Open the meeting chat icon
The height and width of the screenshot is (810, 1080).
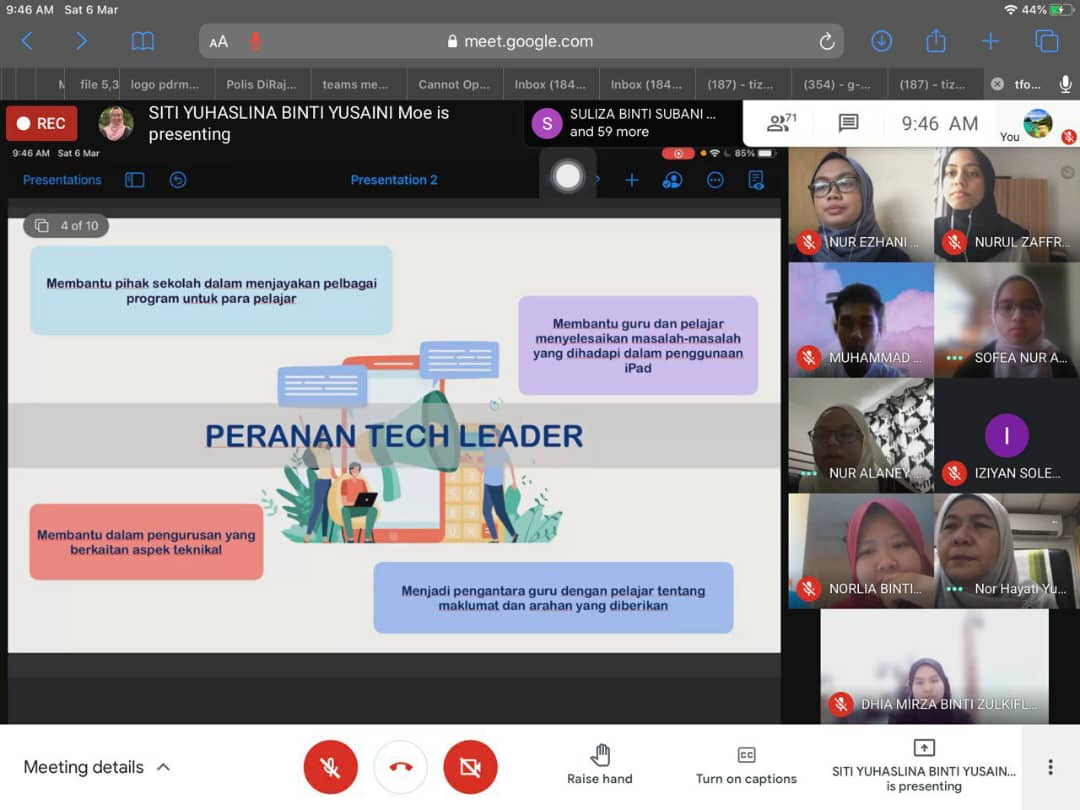pyautogui.click(x=848, y=124)
